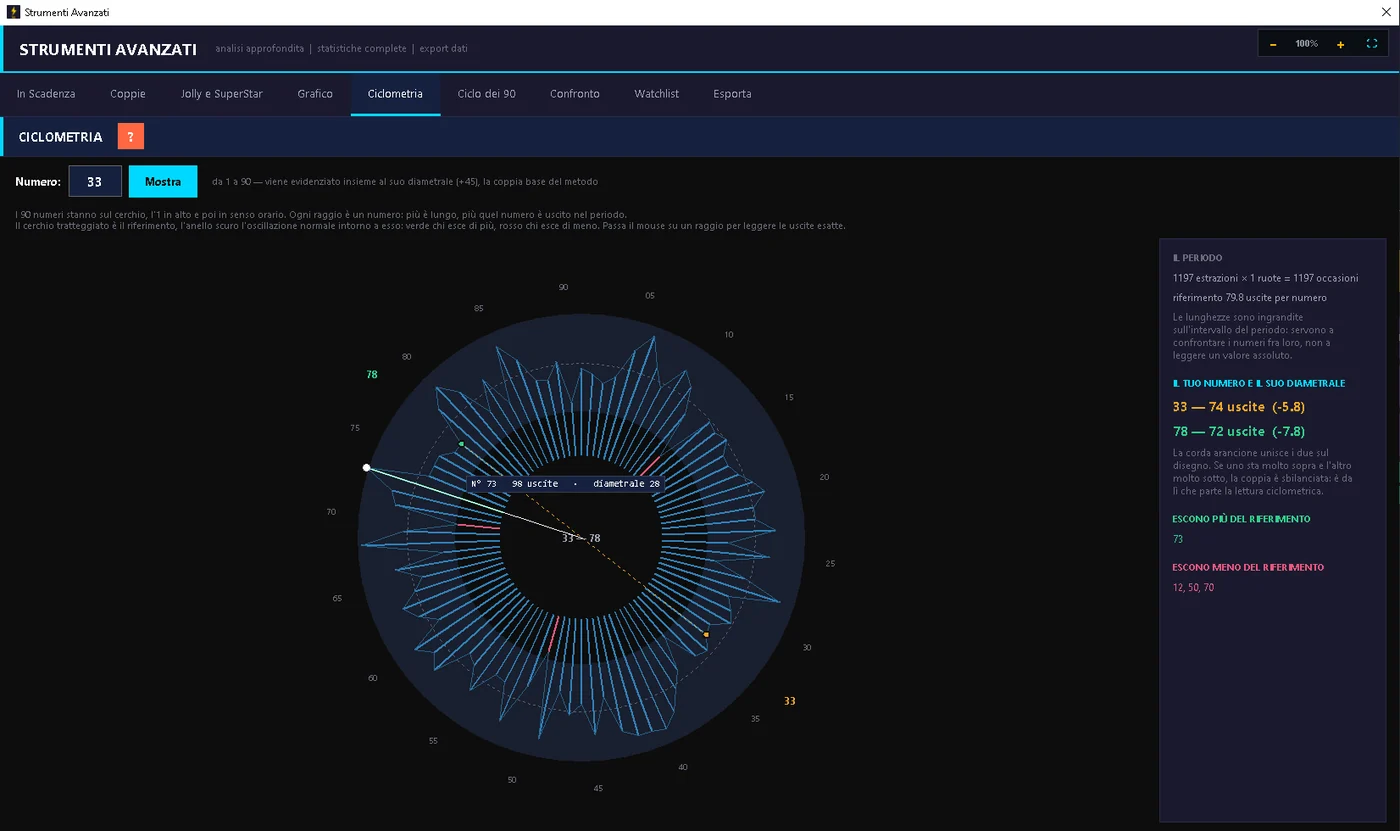Click the white endpoint of ray 73
This screenshot has height=831, width=1400.
coord(367,468)
